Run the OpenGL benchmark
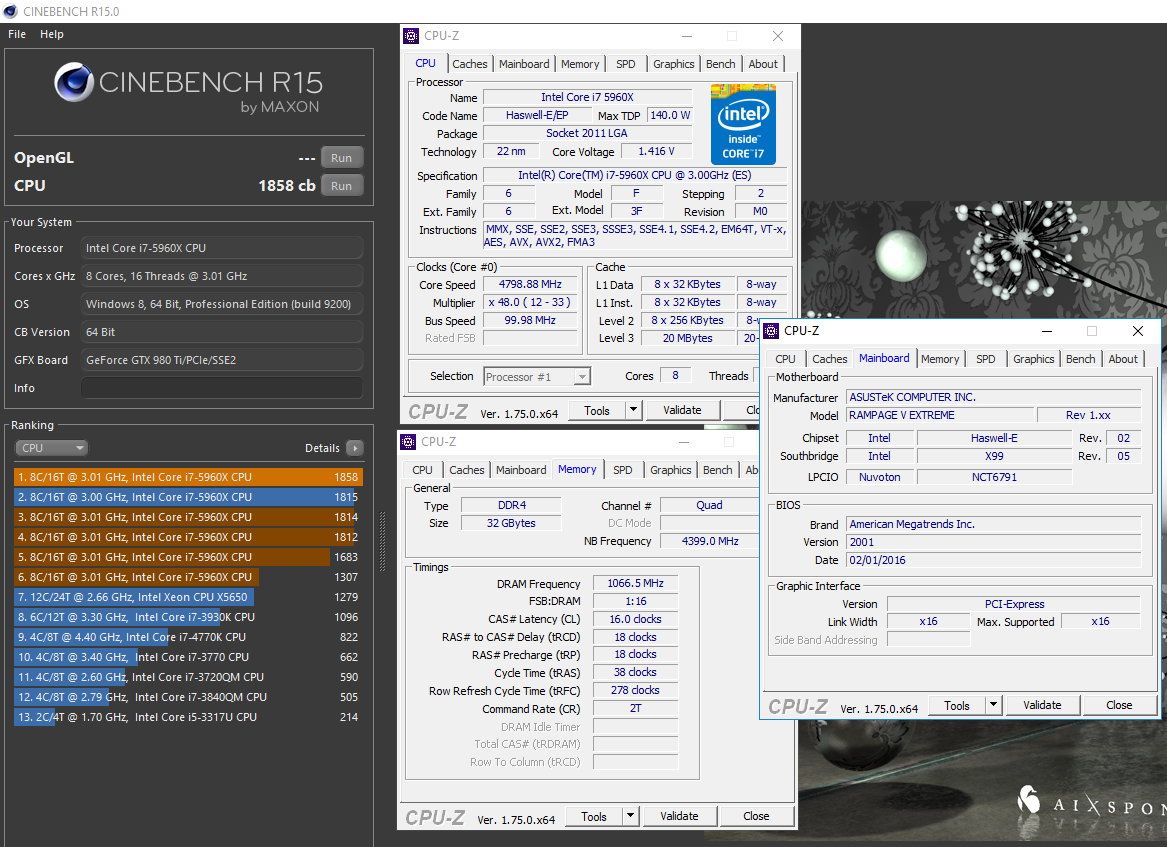Image resolution: width=1167 pixels, height=847 pixels. [342, 158]
